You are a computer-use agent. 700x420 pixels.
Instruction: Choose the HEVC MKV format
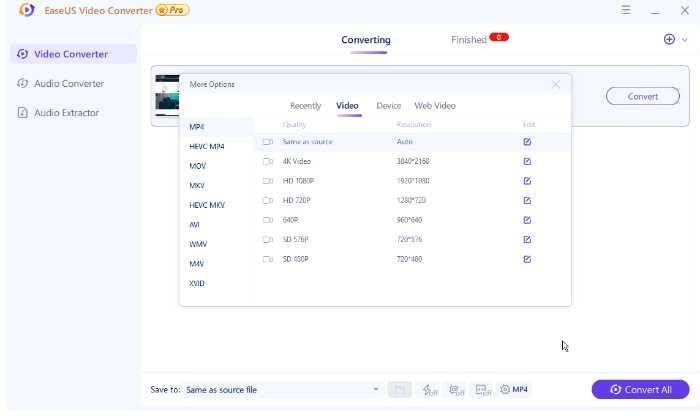[217, 205]
